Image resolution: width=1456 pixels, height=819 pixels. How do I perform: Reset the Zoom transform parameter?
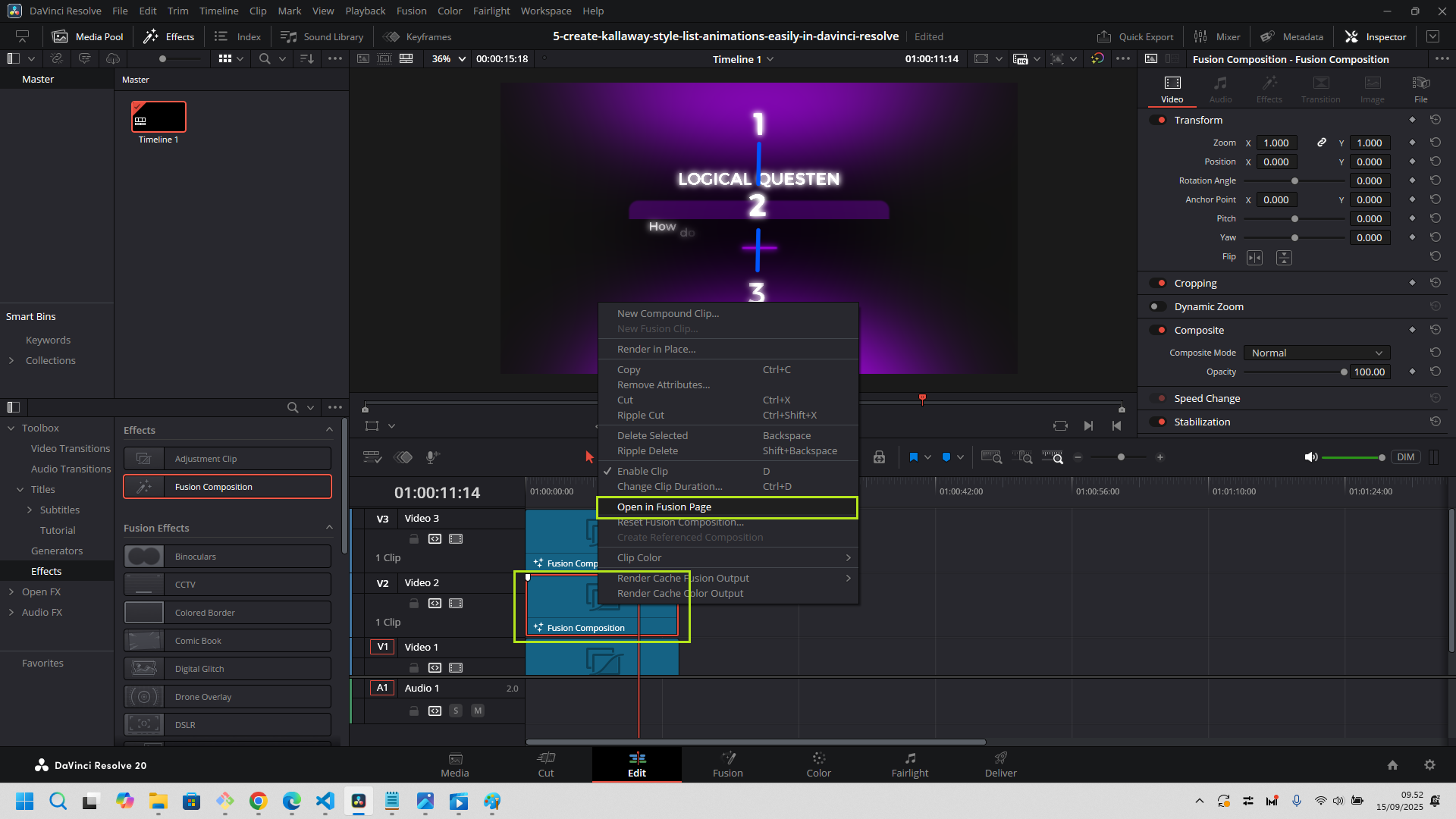1435,143
